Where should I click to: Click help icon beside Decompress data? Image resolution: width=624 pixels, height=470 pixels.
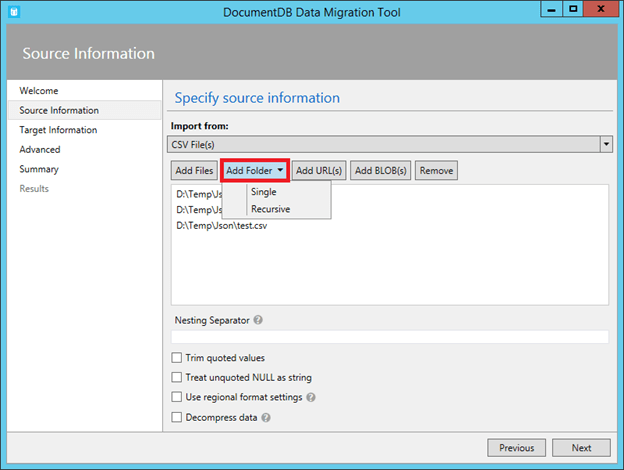point(266,417)
